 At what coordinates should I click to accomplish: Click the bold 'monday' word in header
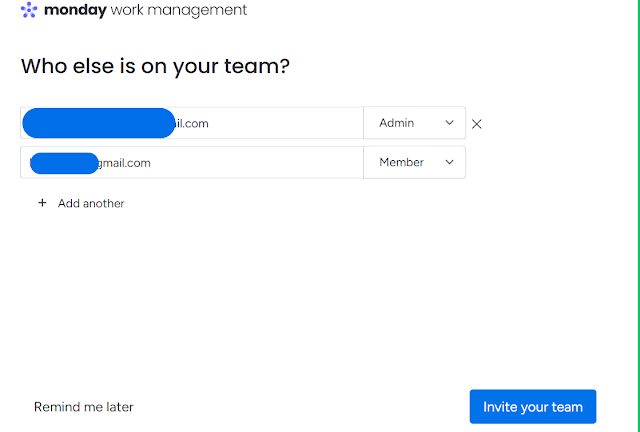point(75,10)
